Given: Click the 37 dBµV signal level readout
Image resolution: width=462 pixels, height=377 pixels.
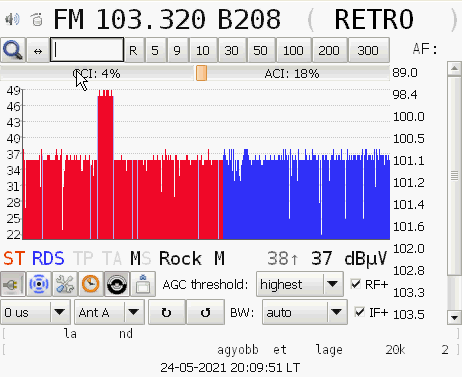Looking at the screenshot, I should [349, 258].
